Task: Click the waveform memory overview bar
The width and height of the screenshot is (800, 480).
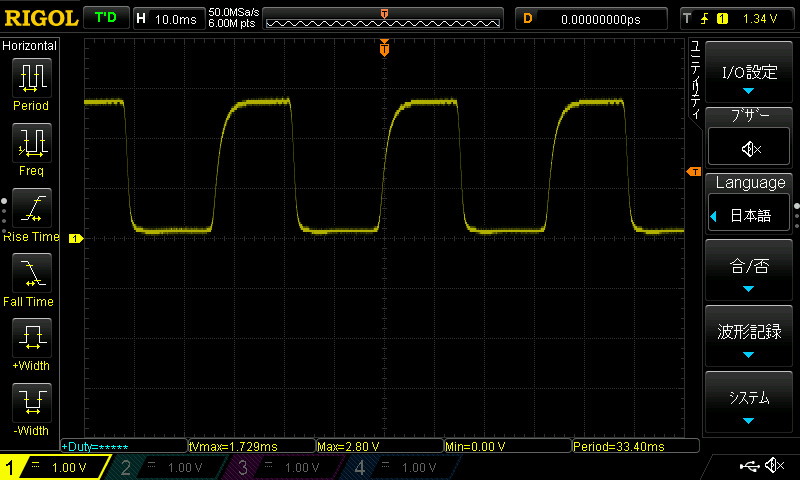Action: pyautogui.click(x=383, y=19)
